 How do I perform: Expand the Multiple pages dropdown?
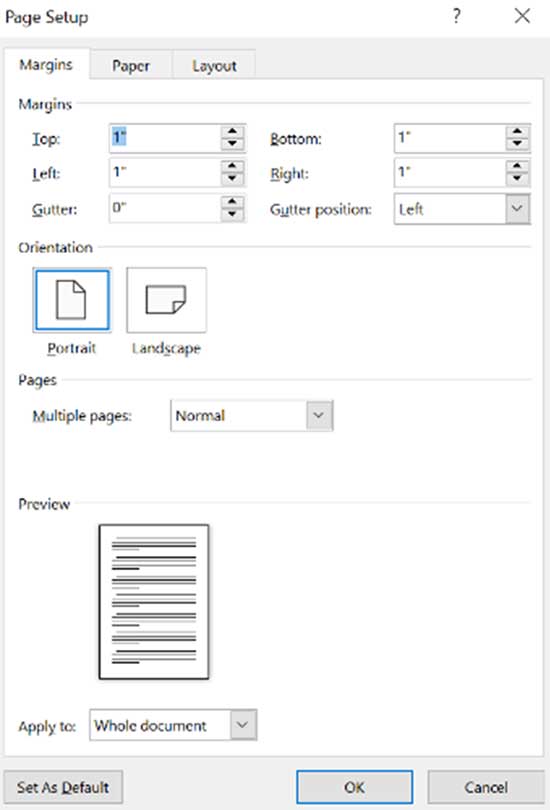(319, 415)
